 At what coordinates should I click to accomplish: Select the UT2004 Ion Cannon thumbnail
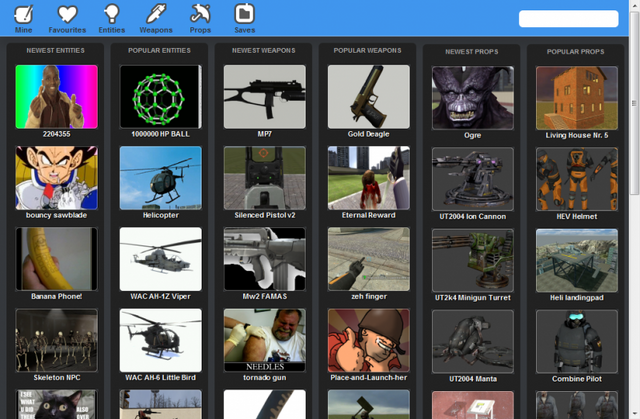click(x=473, y=179)
